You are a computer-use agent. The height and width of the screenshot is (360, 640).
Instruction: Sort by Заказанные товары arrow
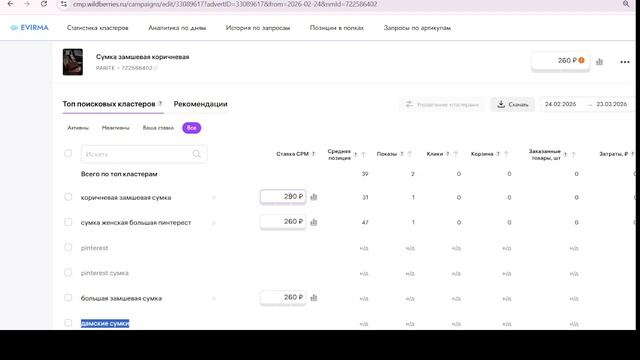click(x=573, y=154)
